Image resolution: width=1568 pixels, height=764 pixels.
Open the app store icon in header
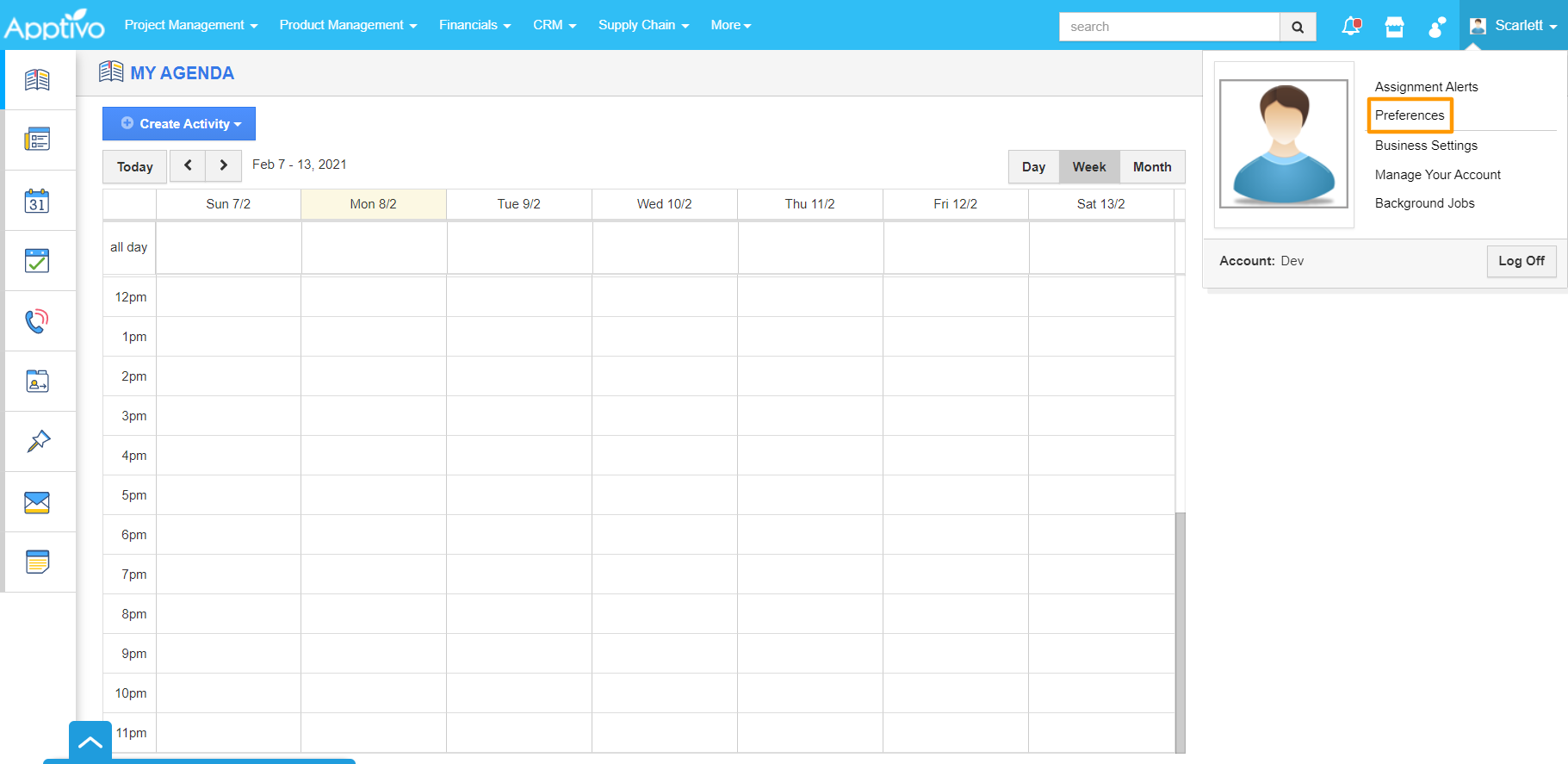pyautogui.click(x=1394, y=27)
